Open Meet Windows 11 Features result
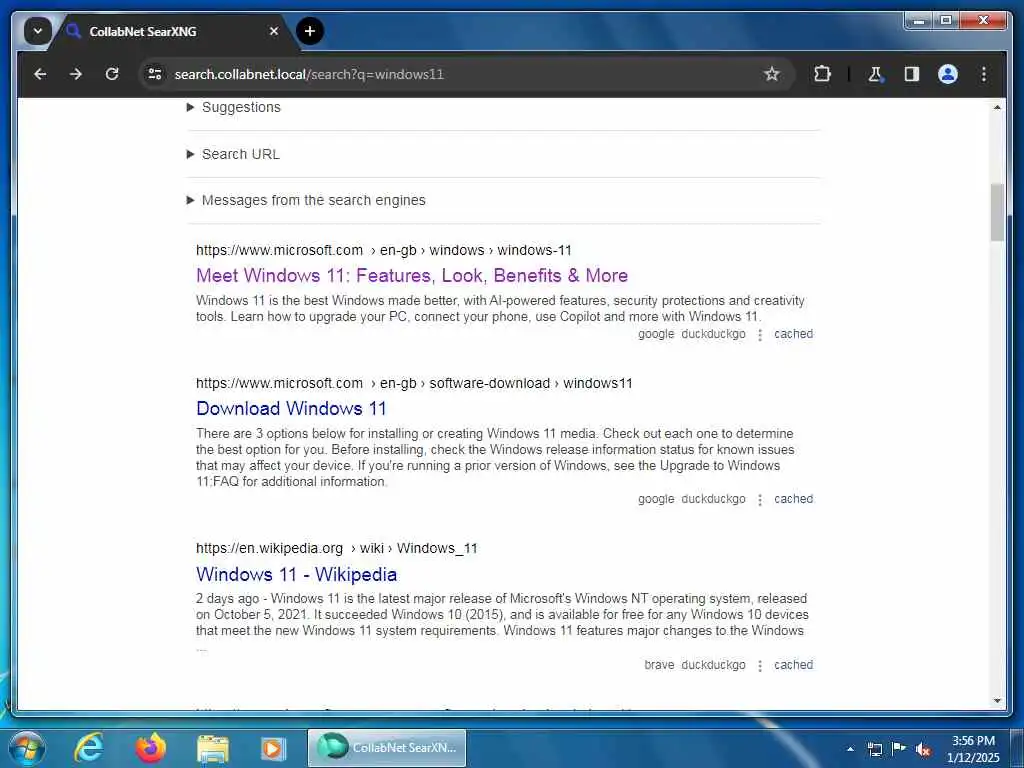The height and width of the screenshot is (768, 1024). pos(411,276)
